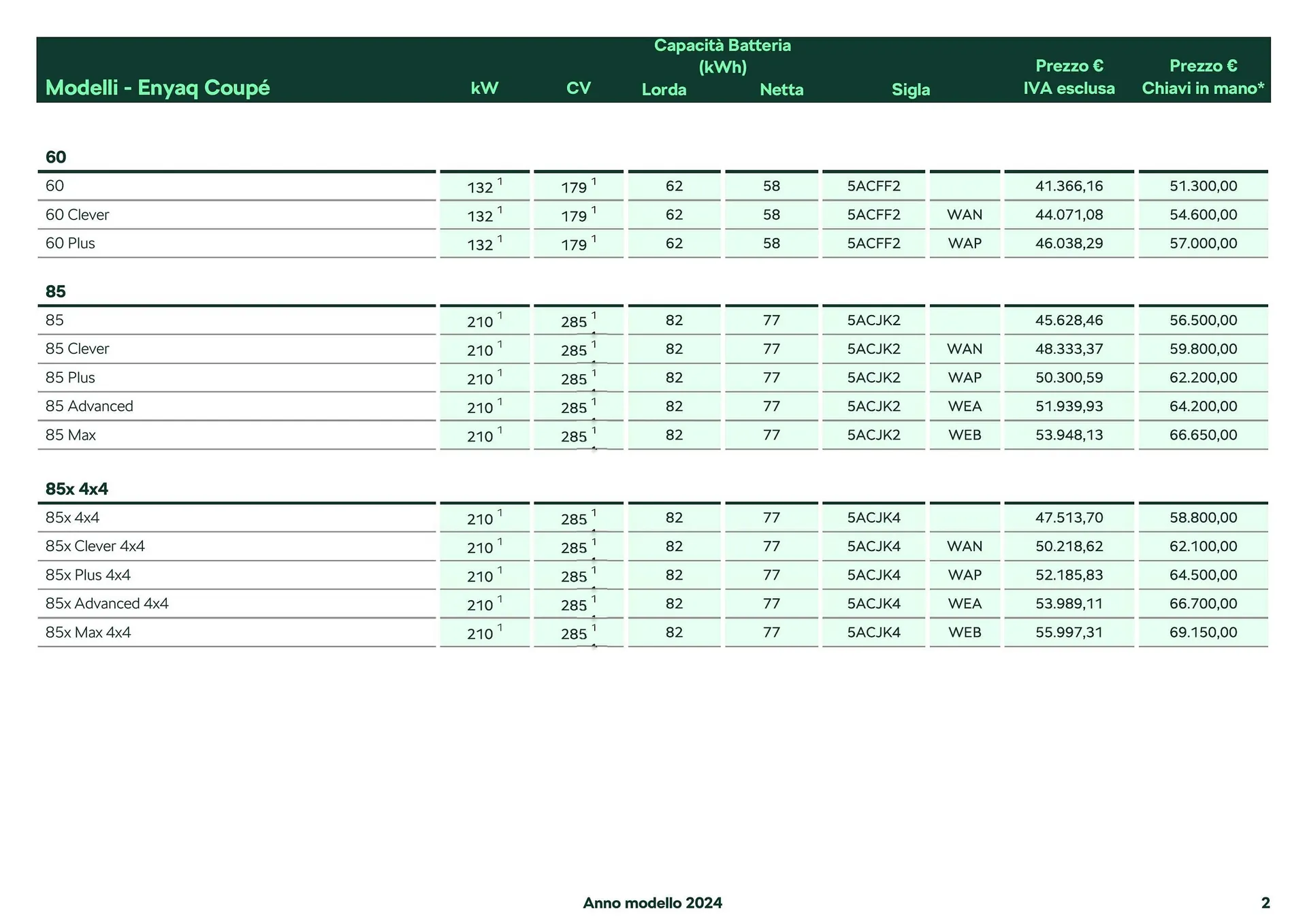The width and height of the screenshot is (1307, 924).
Task: Select the '60 Clever' model row name
Action: (77, 215)
